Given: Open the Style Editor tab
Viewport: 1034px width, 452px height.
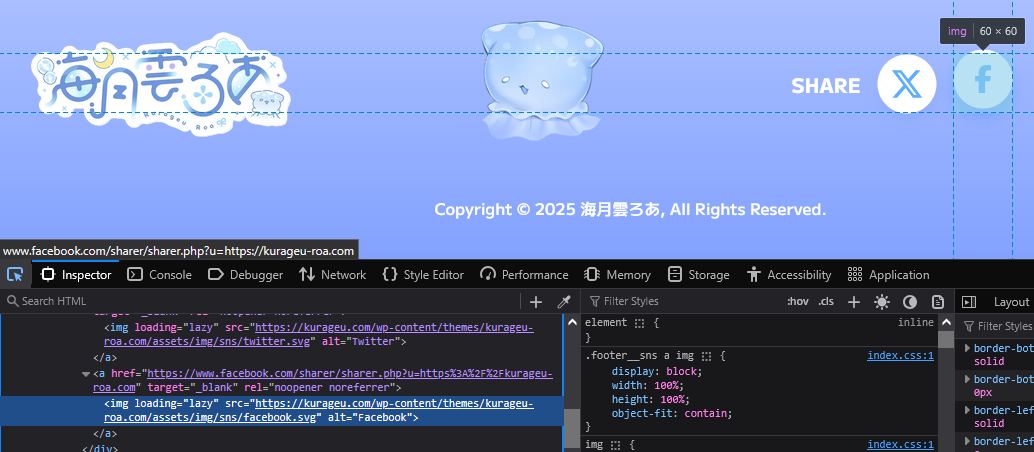Looking at the screenshot, I should click(423, 274).
